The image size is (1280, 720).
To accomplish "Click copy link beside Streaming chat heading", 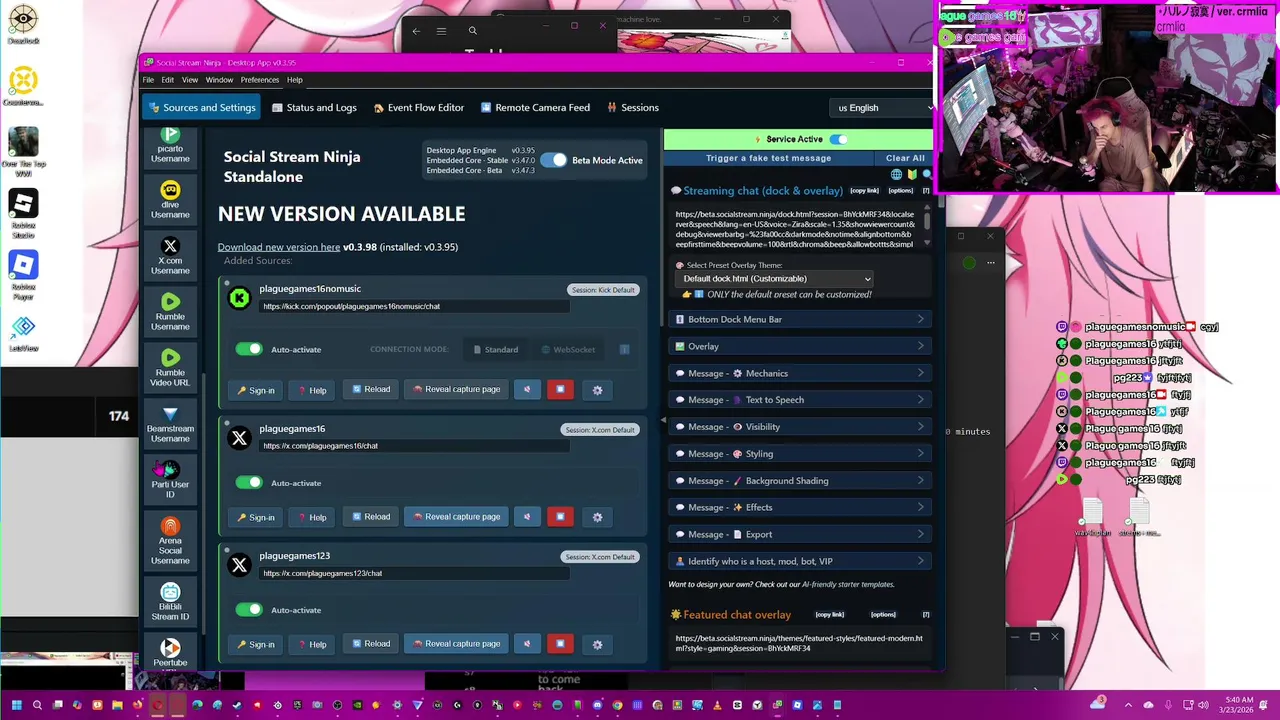I will point(864,190).
